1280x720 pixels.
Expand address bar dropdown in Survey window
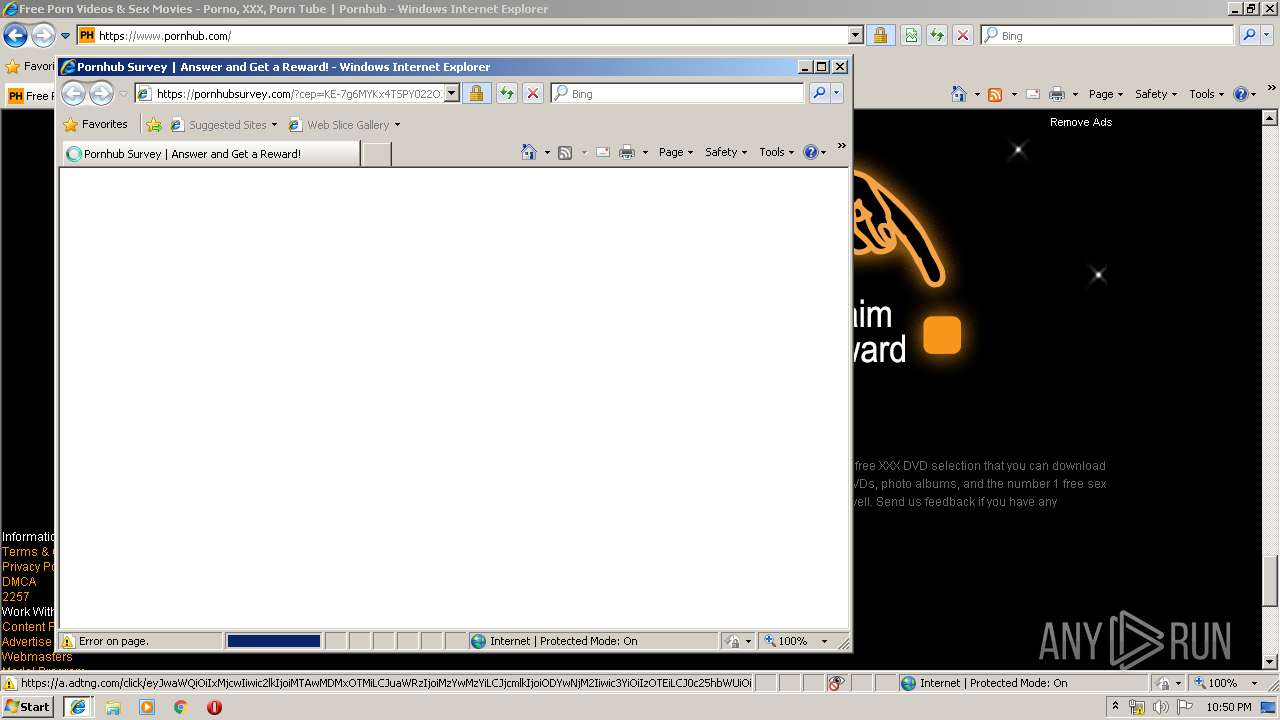(x=452, y=93)
